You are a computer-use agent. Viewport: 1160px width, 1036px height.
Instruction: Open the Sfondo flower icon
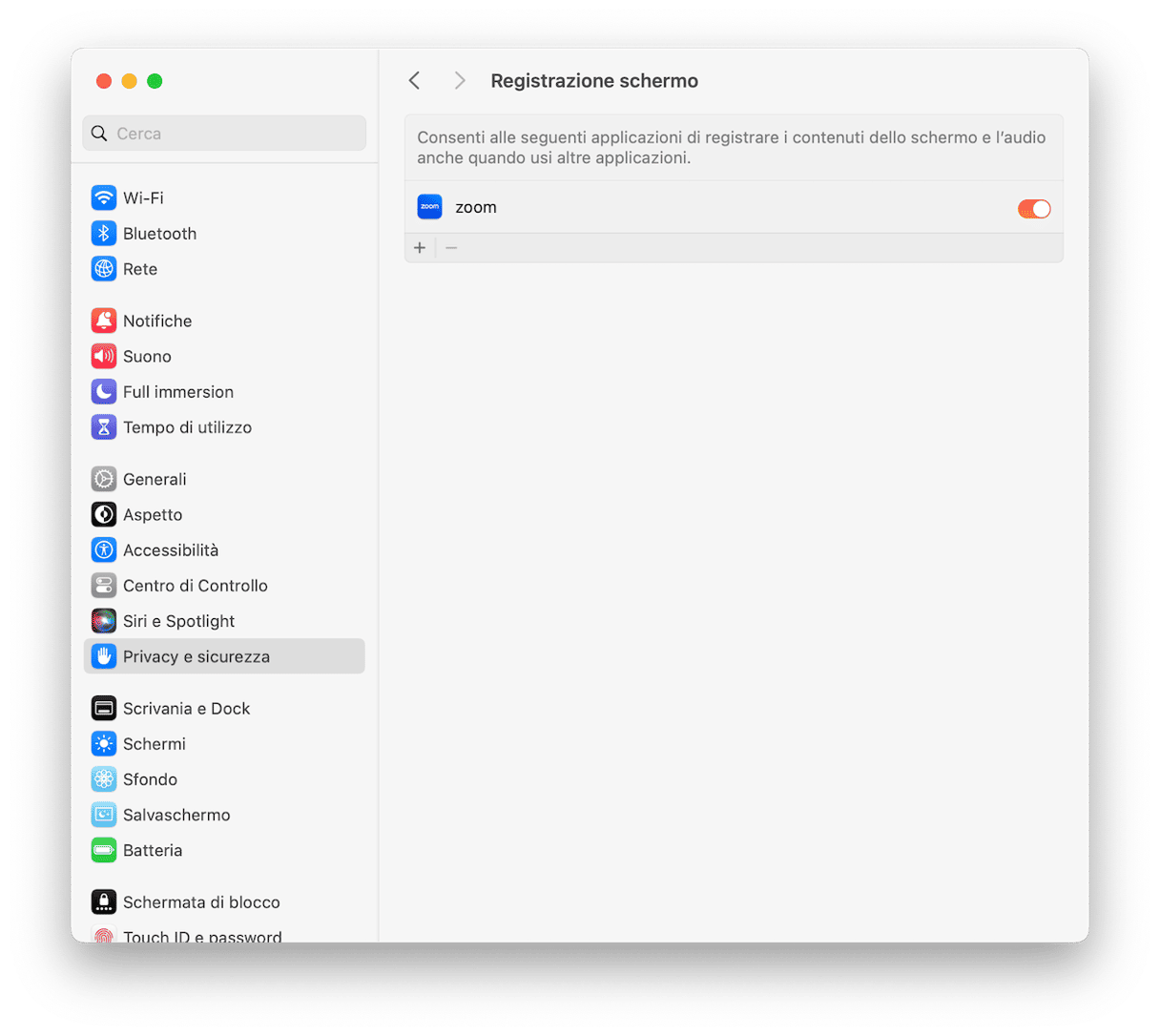[x=103, y=779]
